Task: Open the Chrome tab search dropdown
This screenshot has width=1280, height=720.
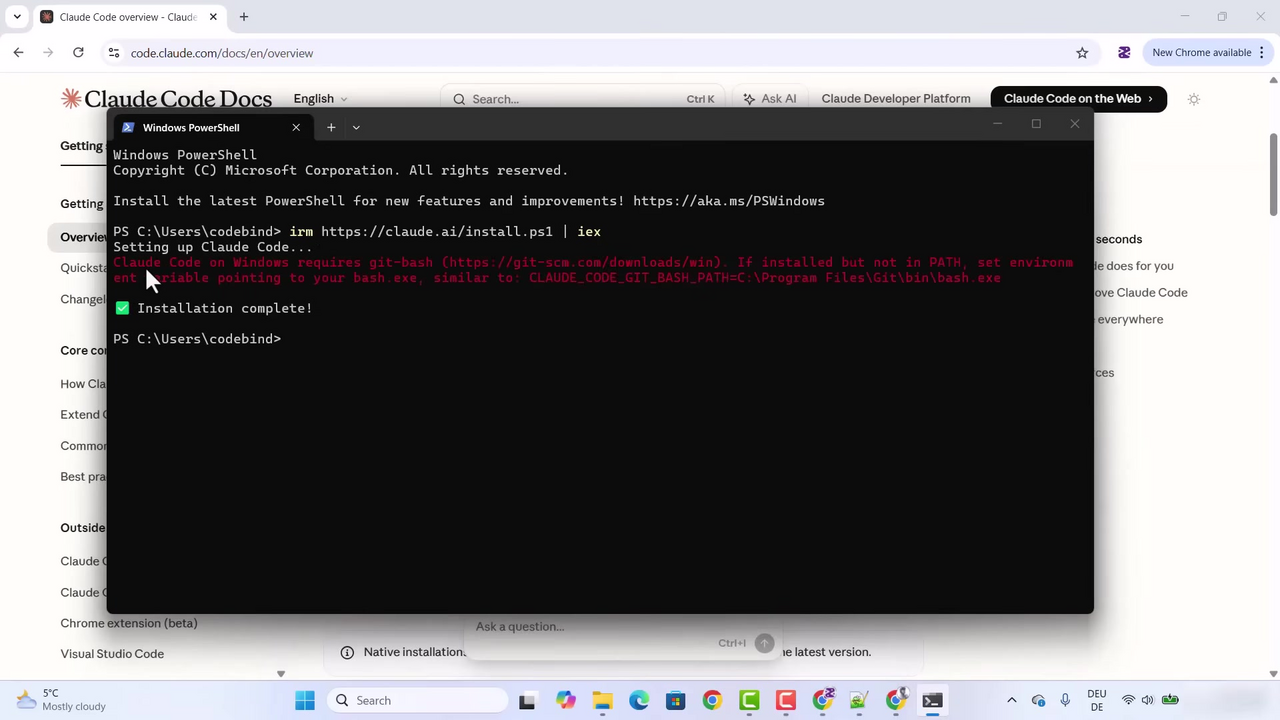Action: coord(17,17)
